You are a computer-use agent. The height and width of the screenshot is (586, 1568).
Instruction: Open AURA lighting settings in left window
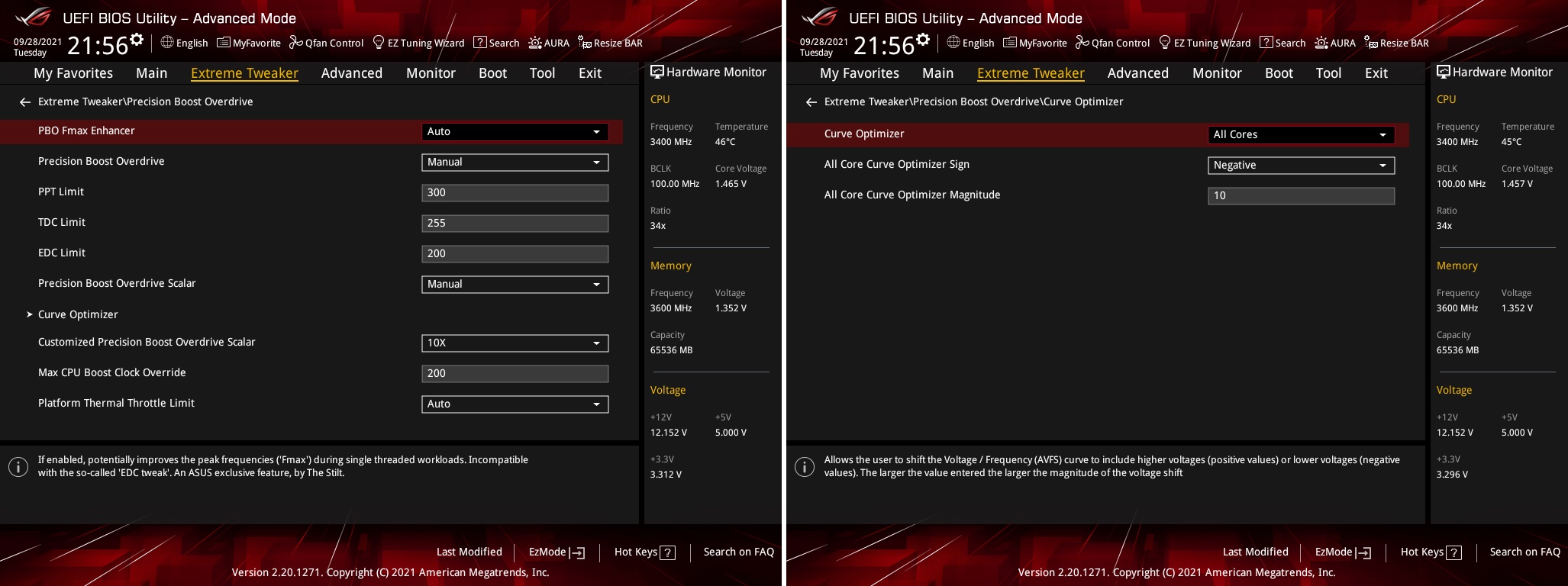(x=549, y=43)
